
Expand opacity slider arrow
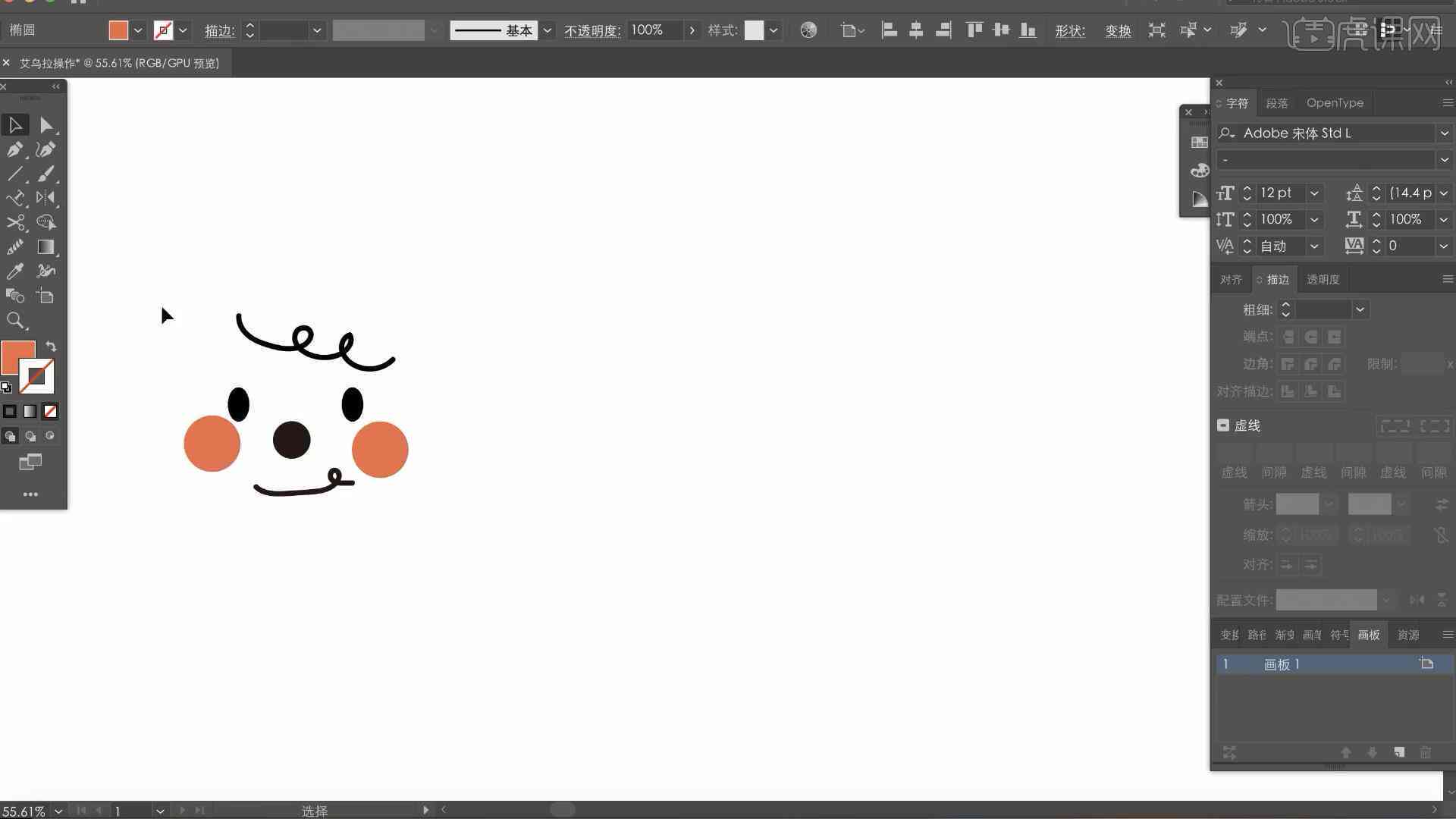pyautogui.click(x=692, y=30)
